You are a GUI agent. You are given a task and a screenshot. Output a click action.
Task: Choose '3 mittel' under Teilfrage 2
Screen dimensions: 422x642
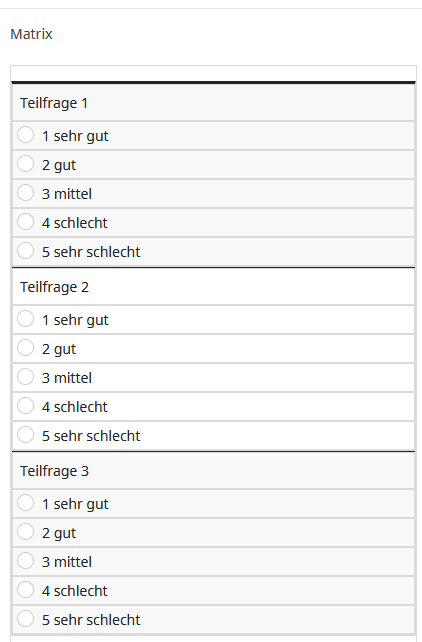pyautogui.click(x=25, y=377)
